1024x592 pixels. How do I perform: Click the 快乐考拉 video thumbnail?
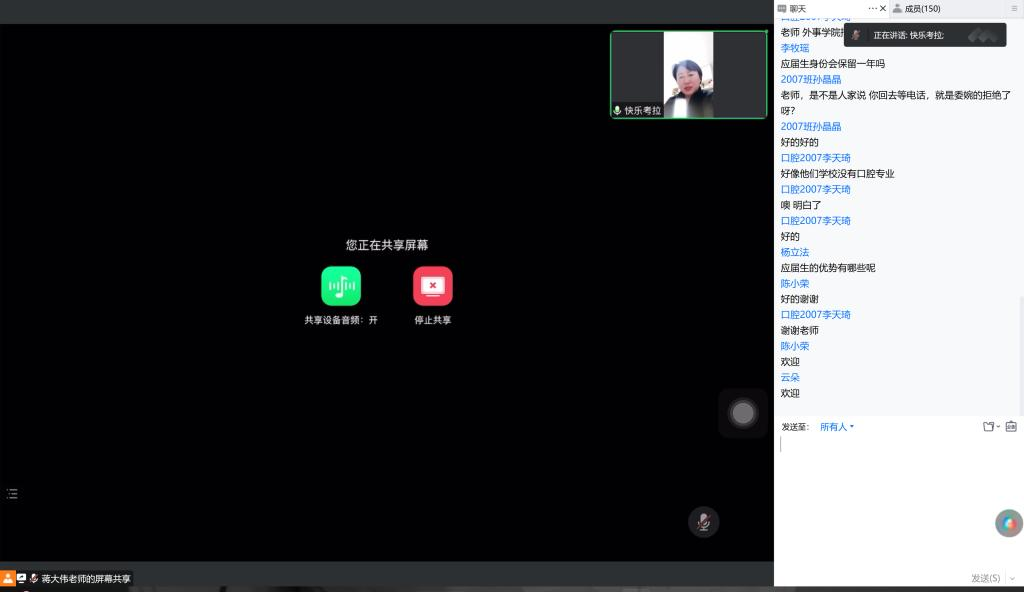(688, 75)
